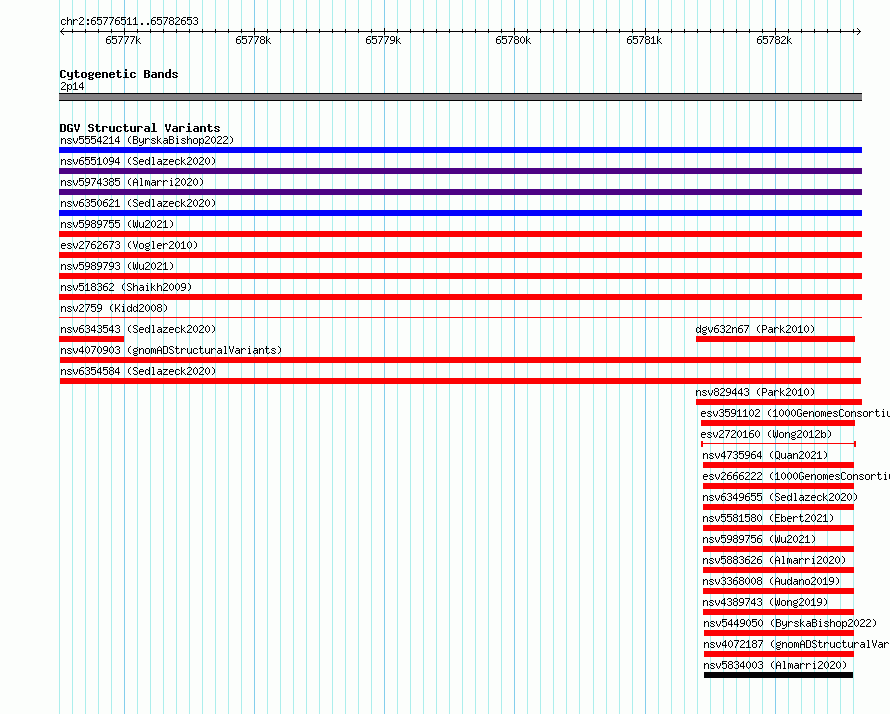Click nsv6343543 (Sedlazeck2020) label

pyautogui.click(x=138, y=329)
